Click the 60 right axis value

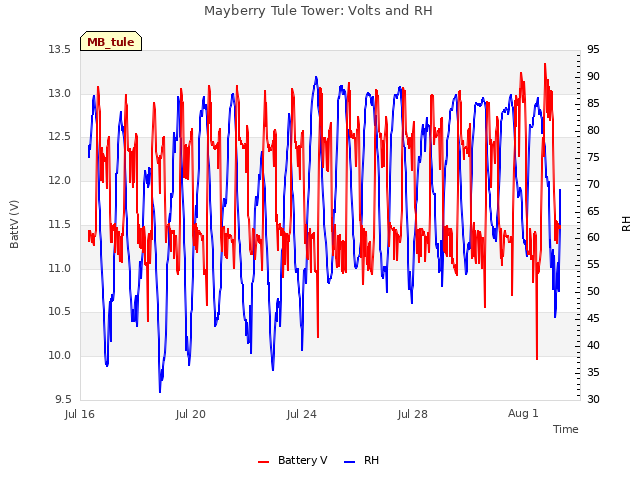coord(593,238)
